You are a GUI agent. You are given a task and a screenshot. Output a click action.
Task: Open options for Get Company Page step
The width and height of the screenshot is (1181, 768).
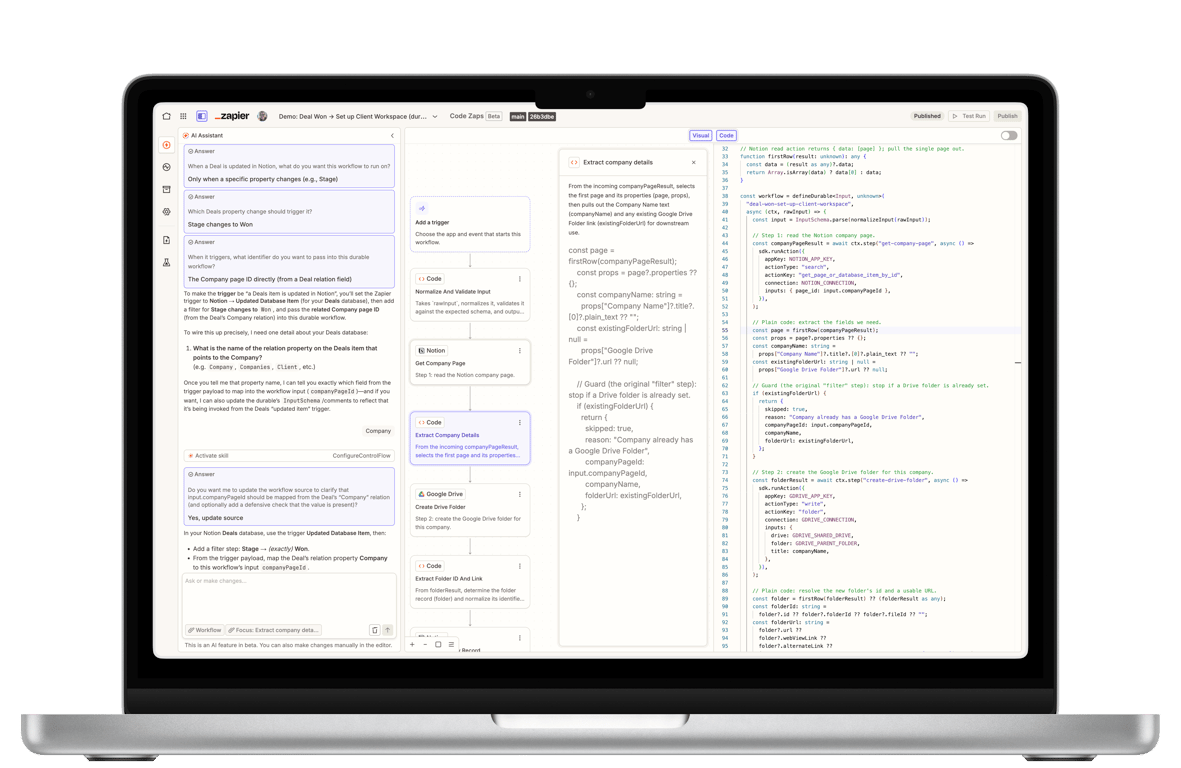coord(520,350)
